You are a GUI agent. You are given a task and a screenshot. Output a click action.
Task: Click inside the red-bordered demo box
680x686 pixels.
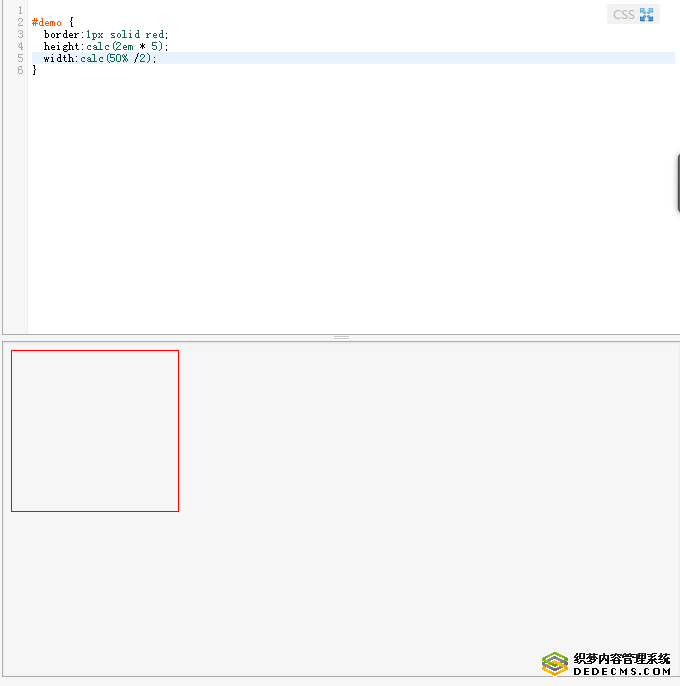tap(95, 430)
